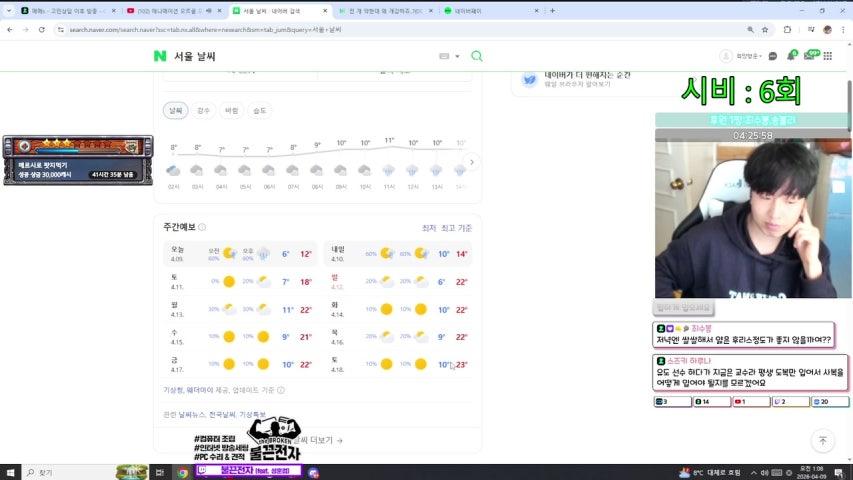Open the 날씨뉴스 related link
Screen dimensions: 853x480
(x=193, y=415)
